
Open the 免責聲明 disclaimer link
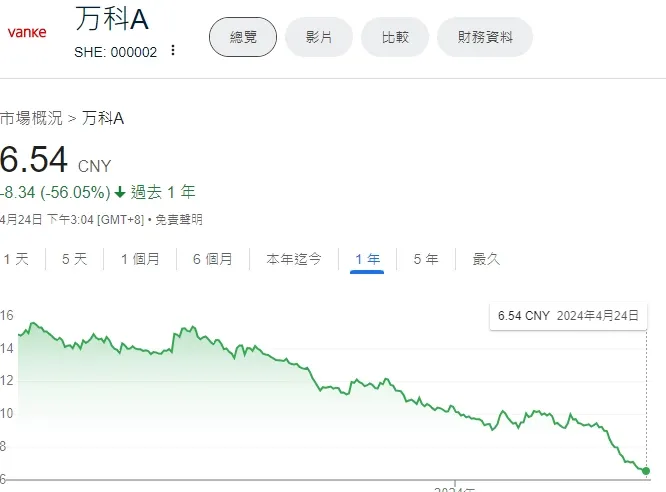click(182, 219)
